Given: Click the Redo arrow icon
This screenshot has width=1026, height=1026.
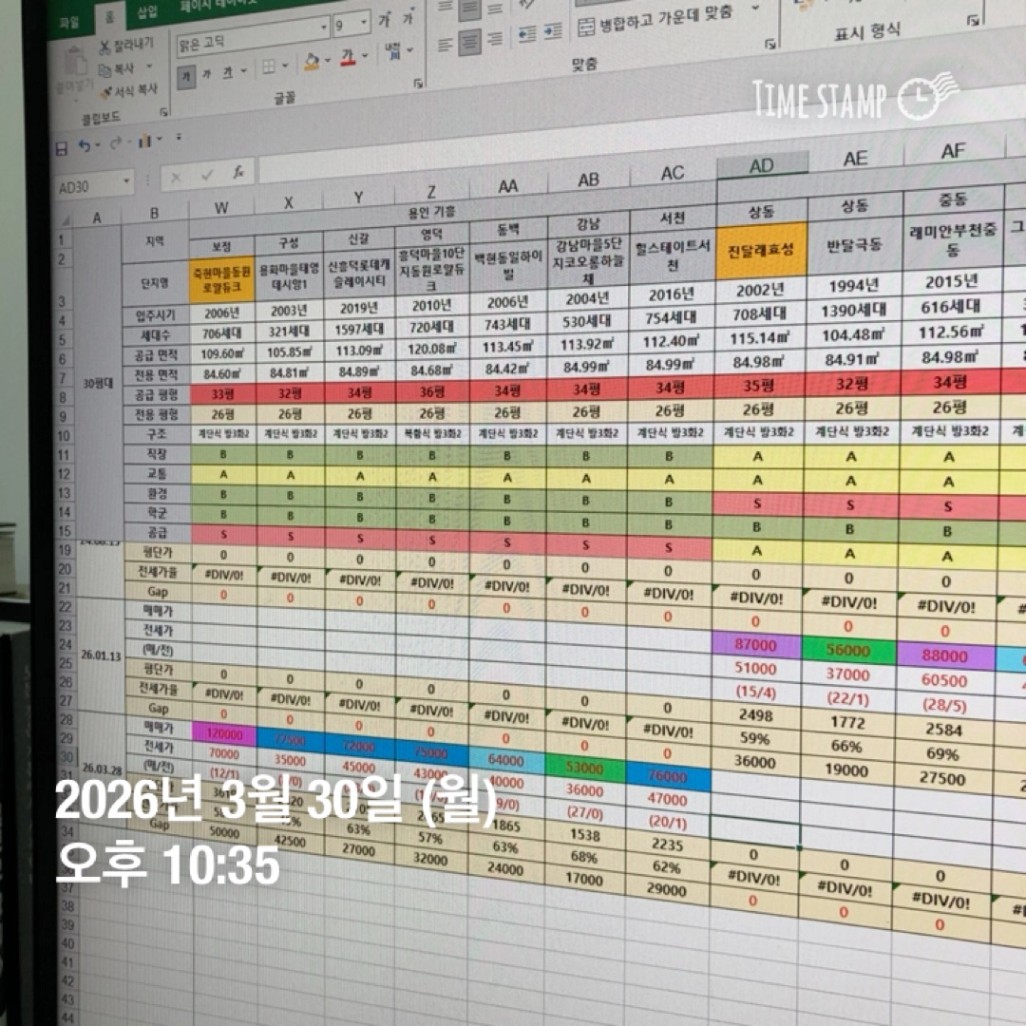Looking at the screenshot, I should [x=116, y=143].
